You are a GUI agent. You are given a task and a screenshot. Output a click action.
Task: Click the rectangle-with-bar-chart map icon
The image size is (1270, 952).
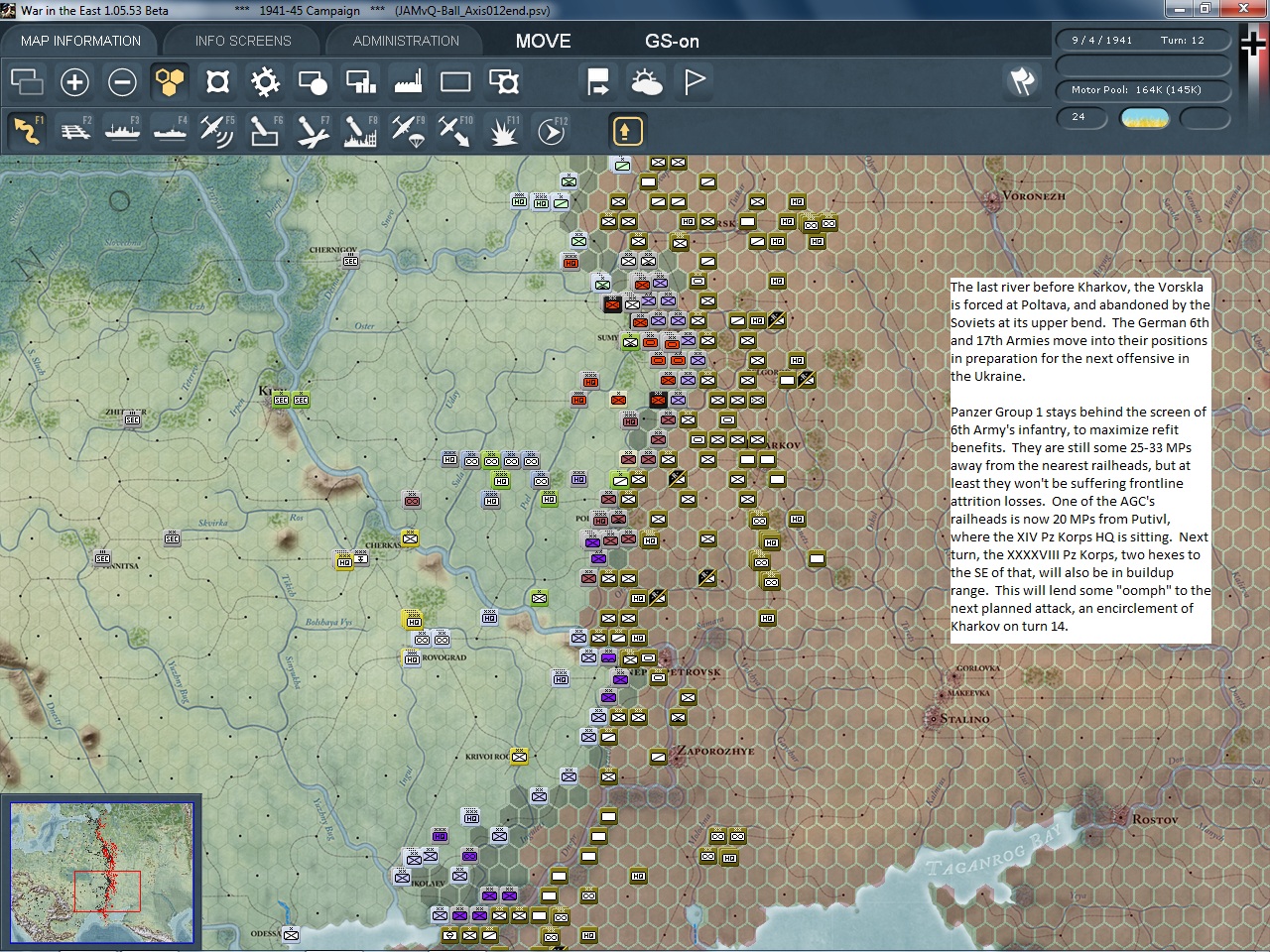(x=360, y=81)
